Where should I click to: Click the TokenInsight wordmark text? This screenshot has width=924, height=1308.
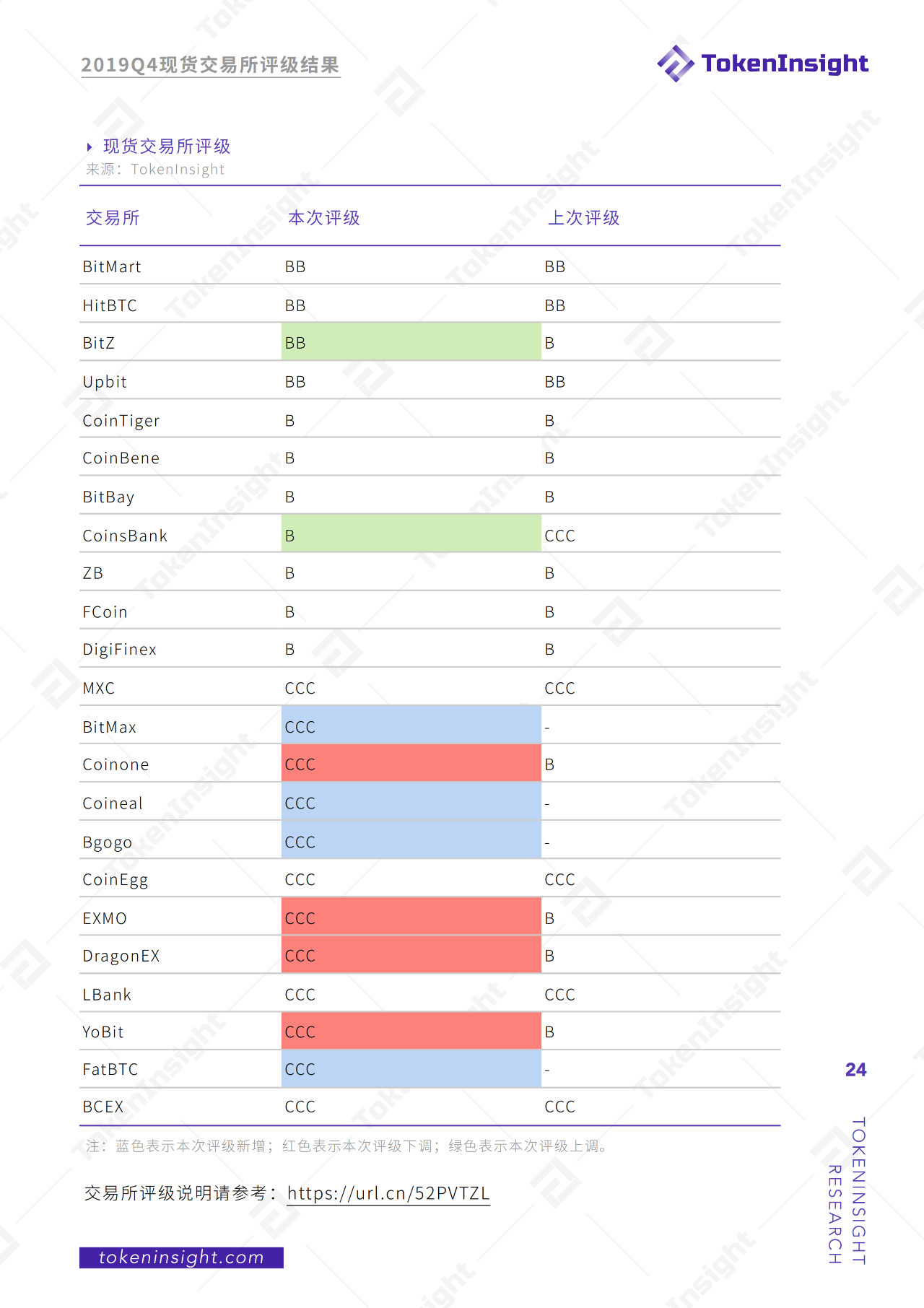coord(785,64)
